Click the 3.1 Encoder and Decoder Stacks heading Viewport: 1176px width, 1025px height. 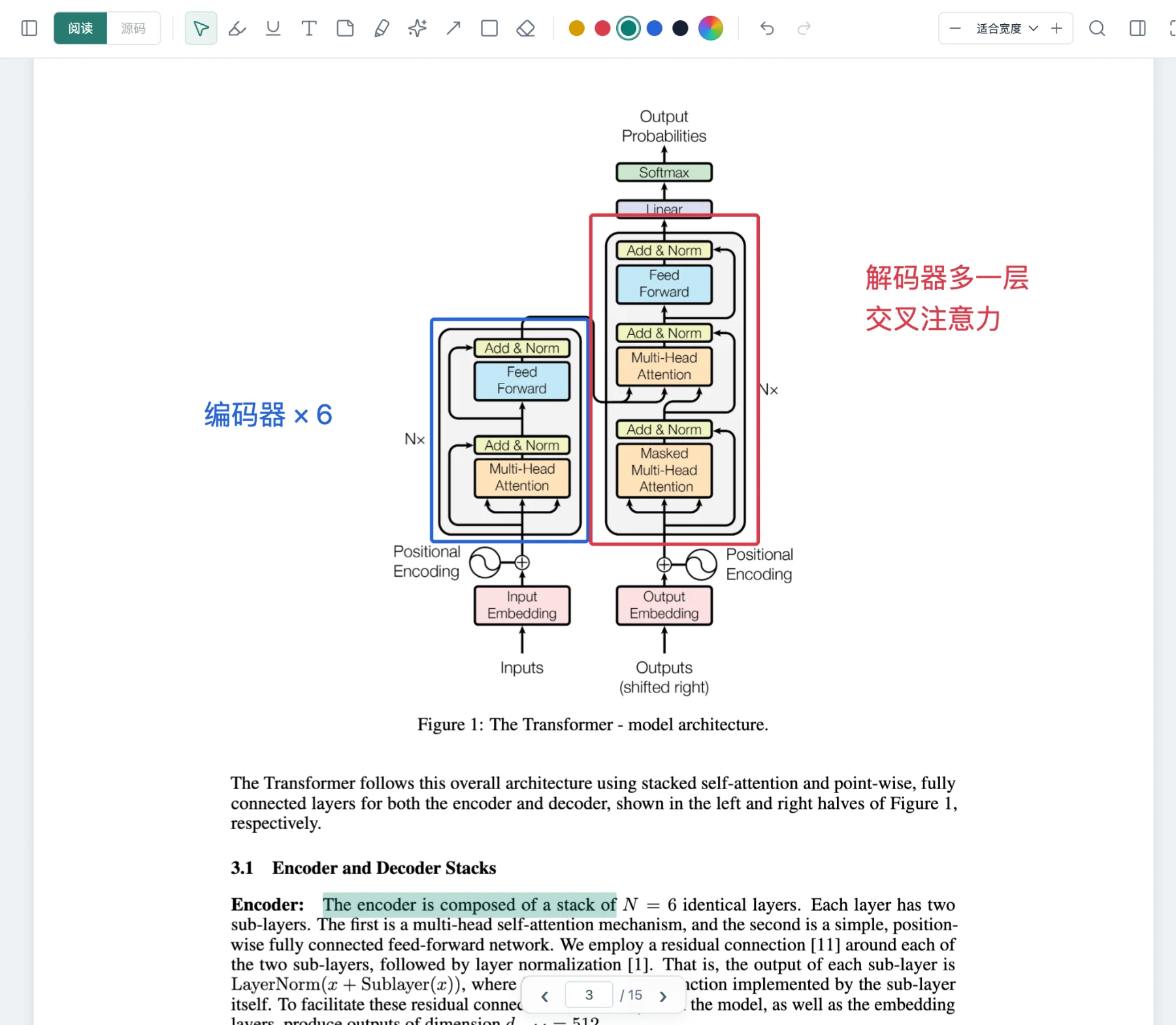coord(363,868)
